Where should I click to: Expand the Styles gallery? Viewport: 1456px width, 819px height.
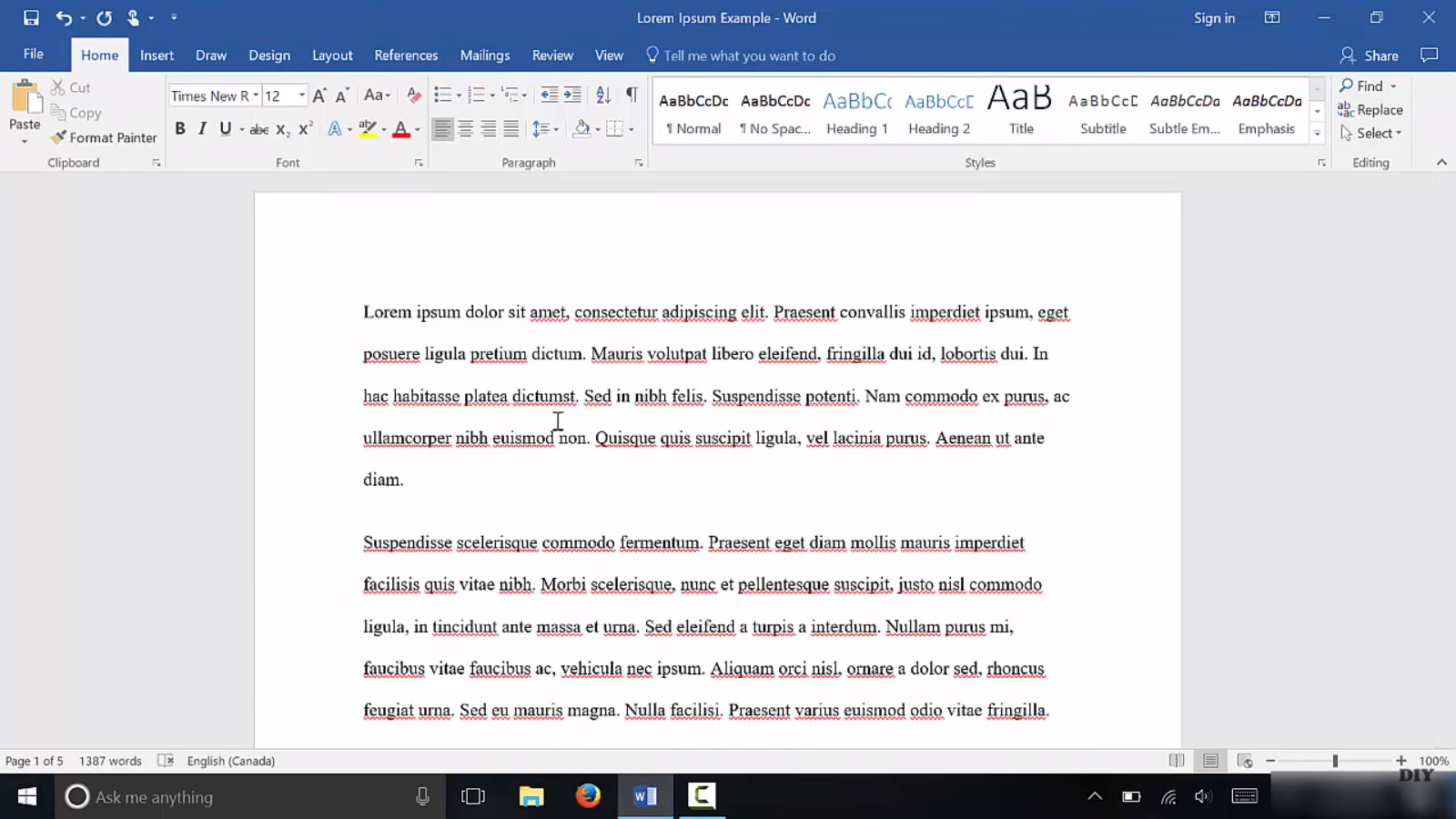1317,133
